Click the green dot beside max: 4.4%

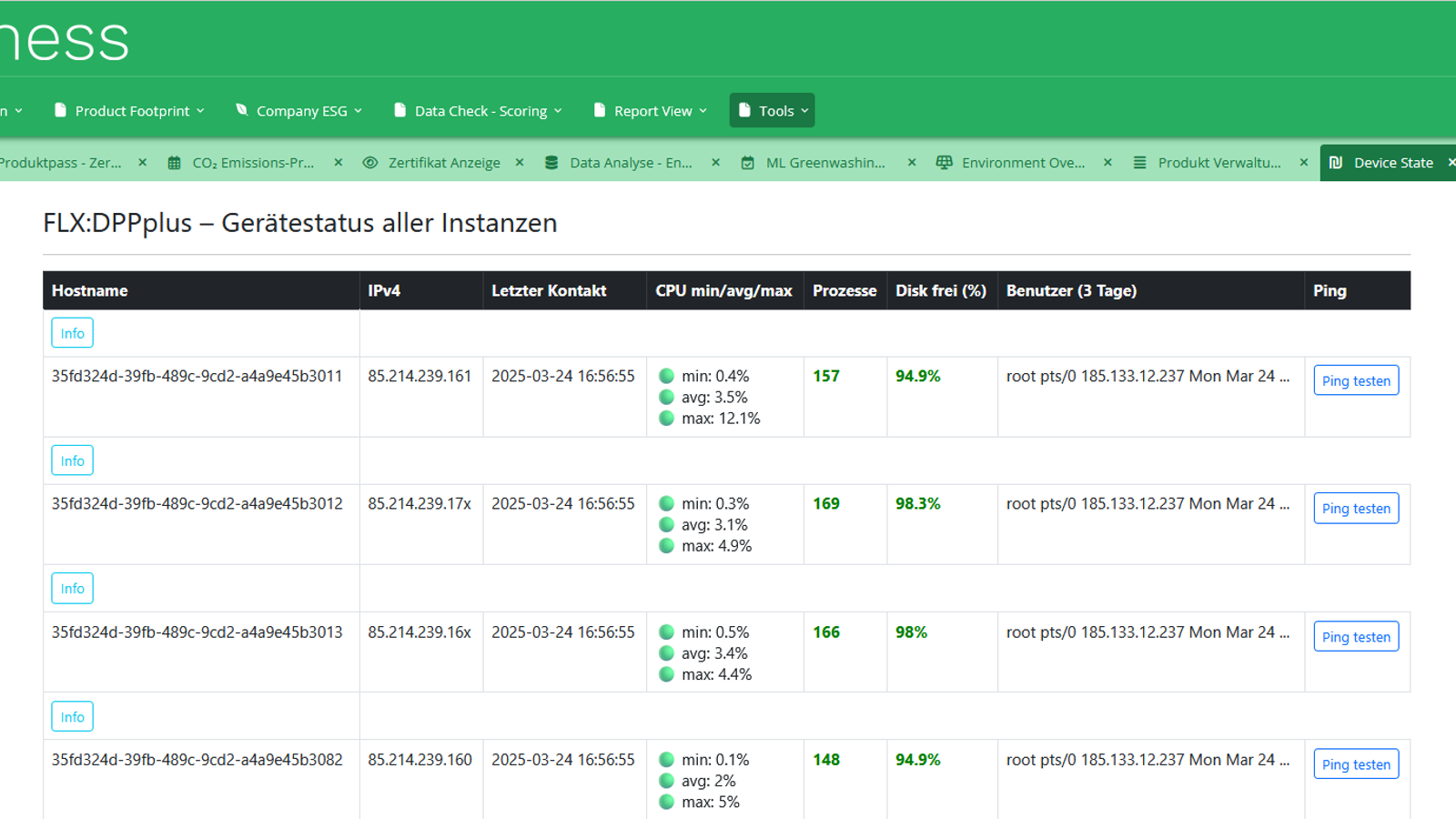click(x=666, y=674)
